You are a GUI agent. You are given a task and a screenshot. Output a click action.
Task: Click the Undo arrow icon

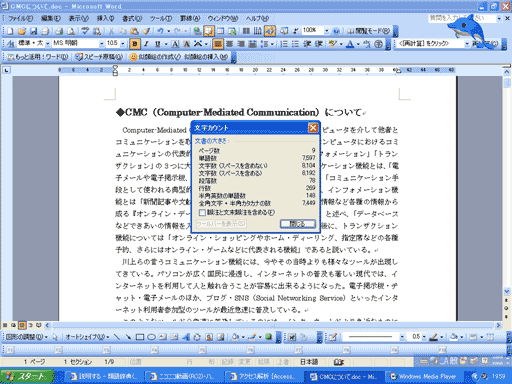(160, 31)
